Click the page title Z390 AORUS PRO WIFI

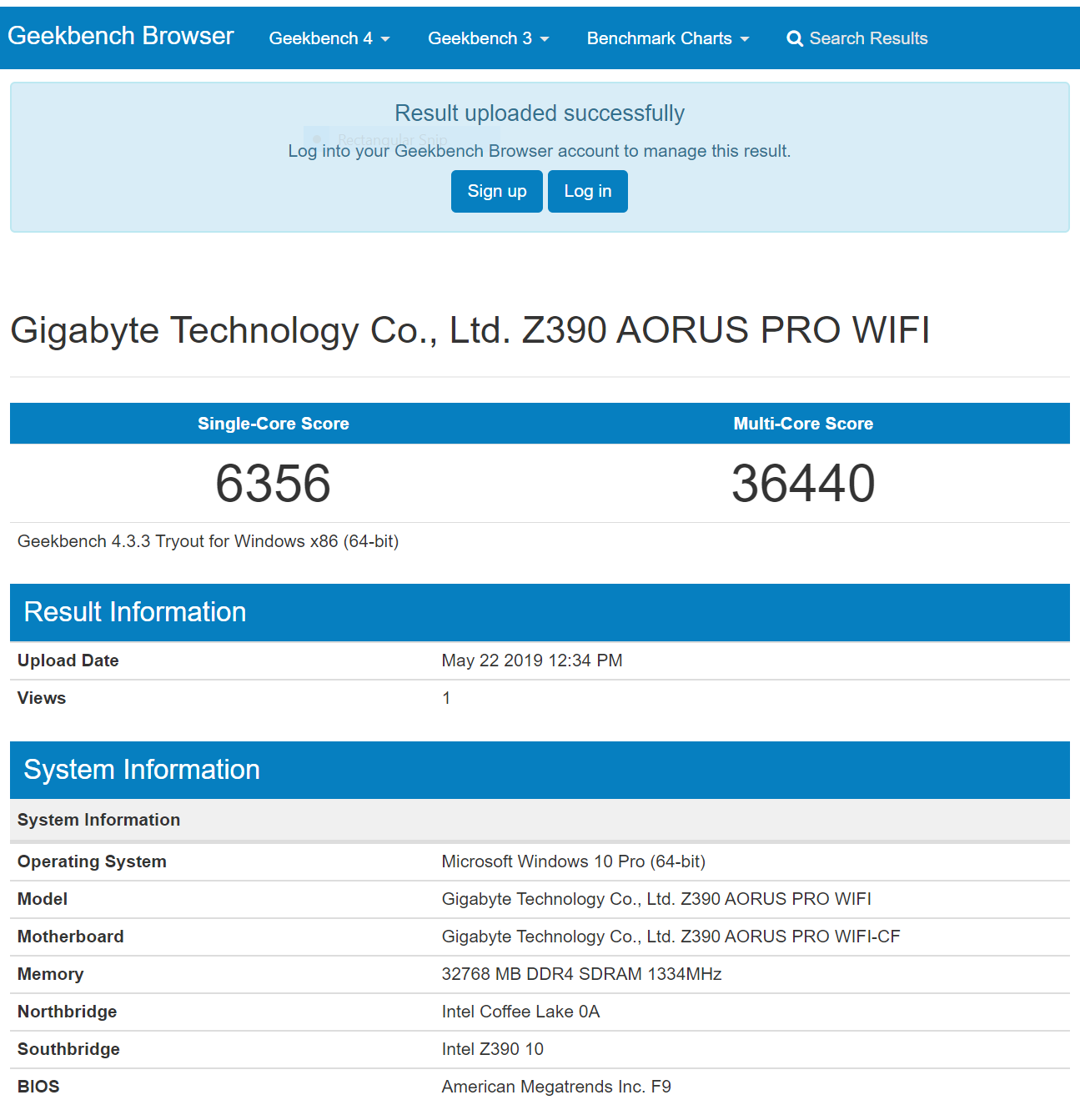(470, 330)
